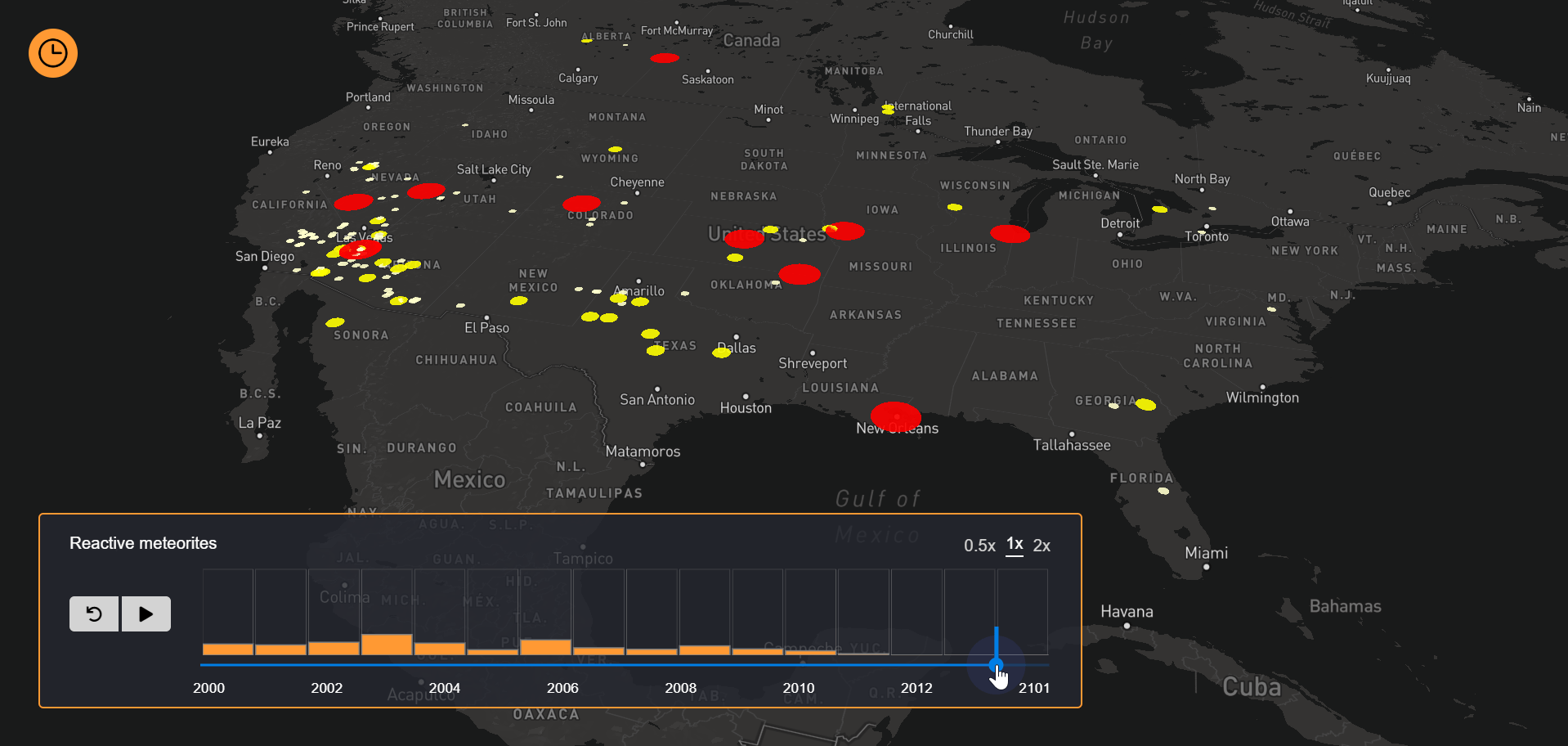Click the red meteorite marker over New Orleans
The image size is (1568, 746).
(896, 416)
